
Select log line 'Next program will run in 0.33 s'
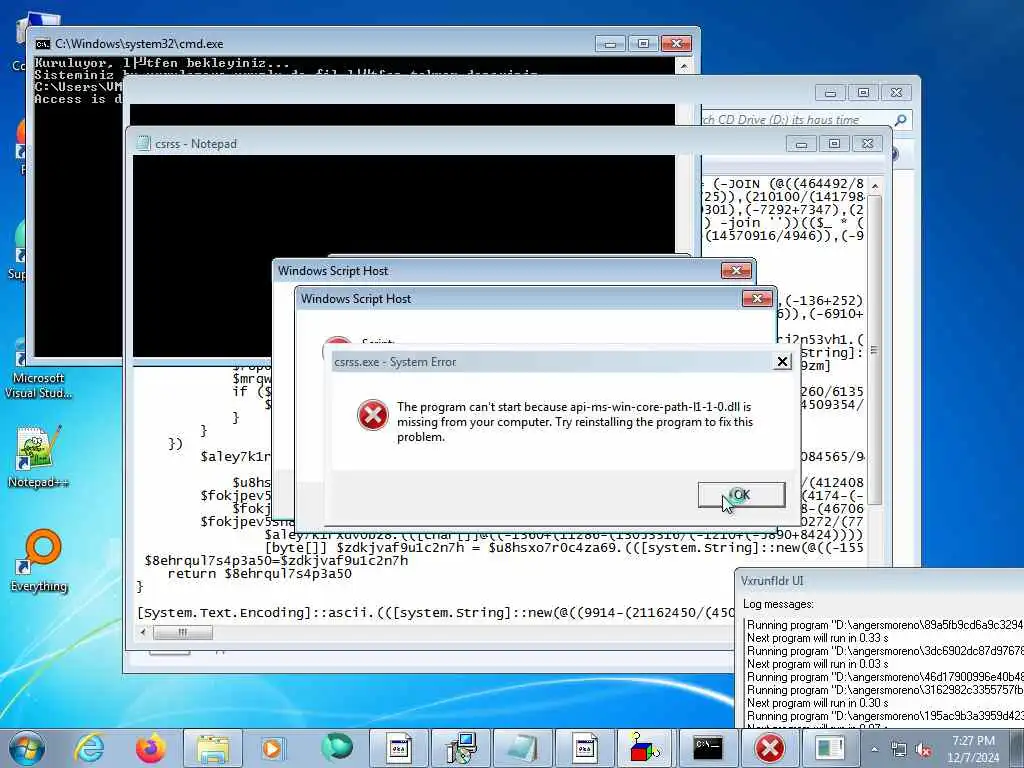coord(818,637)
